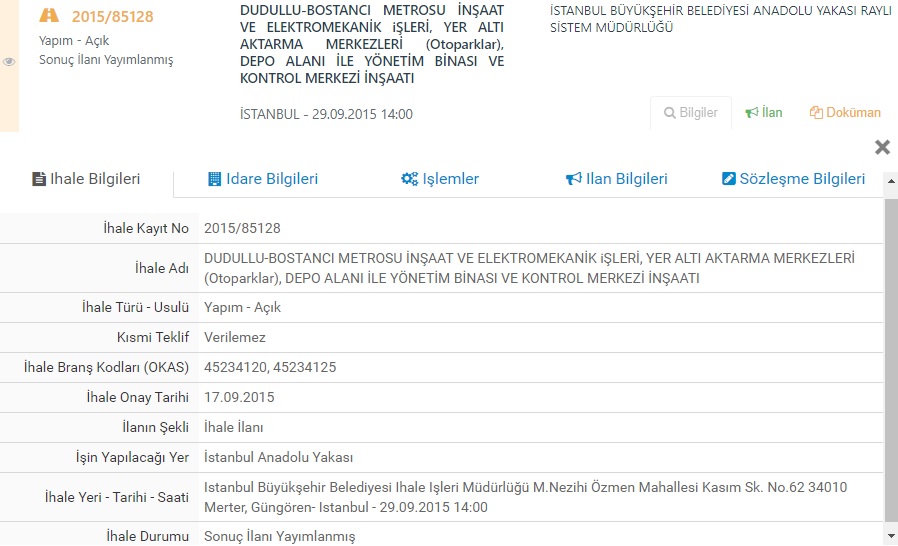Close the tender details panel with X

[x=882, y=147]
